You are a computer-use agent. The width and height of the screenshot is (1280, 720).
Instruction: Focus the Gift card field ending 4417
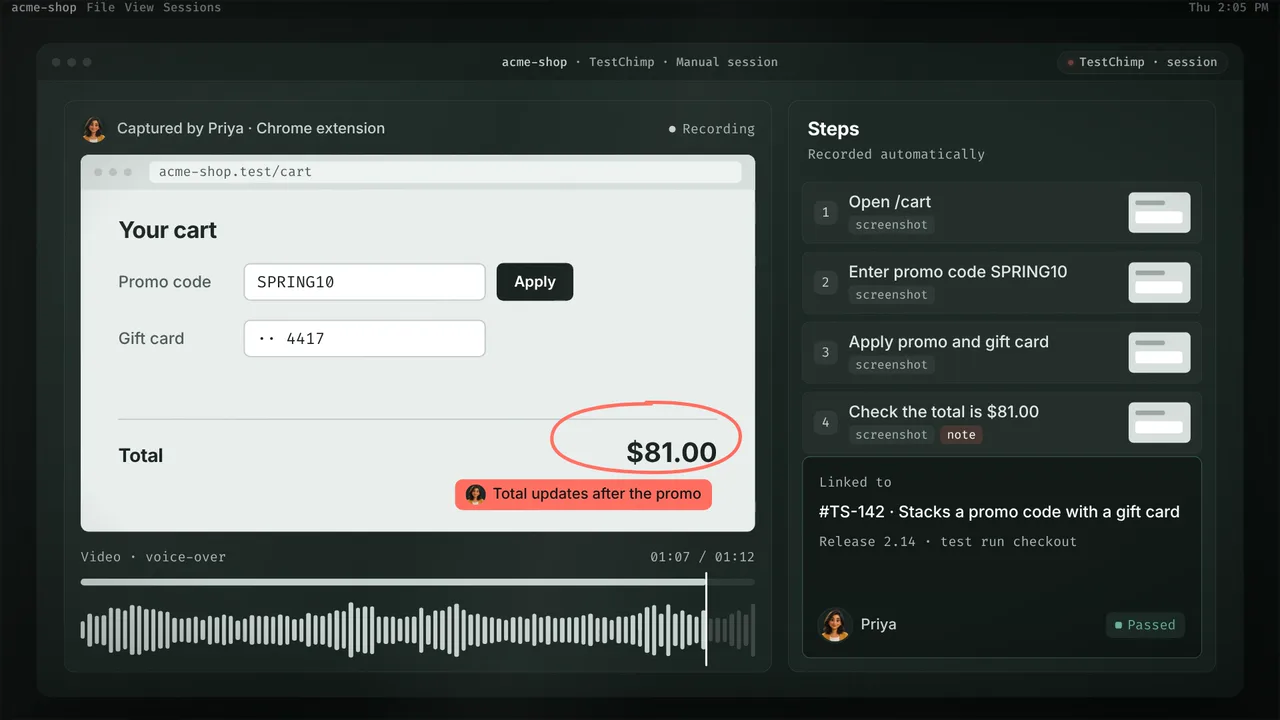click(x=365, y=338)
